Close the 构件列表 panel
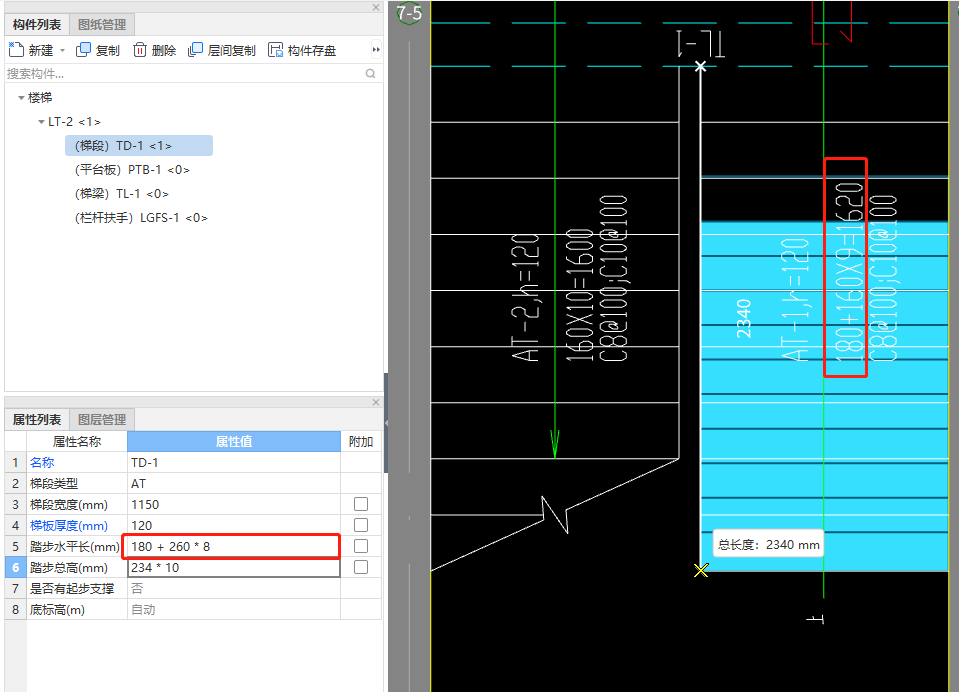 click(376, 7)
